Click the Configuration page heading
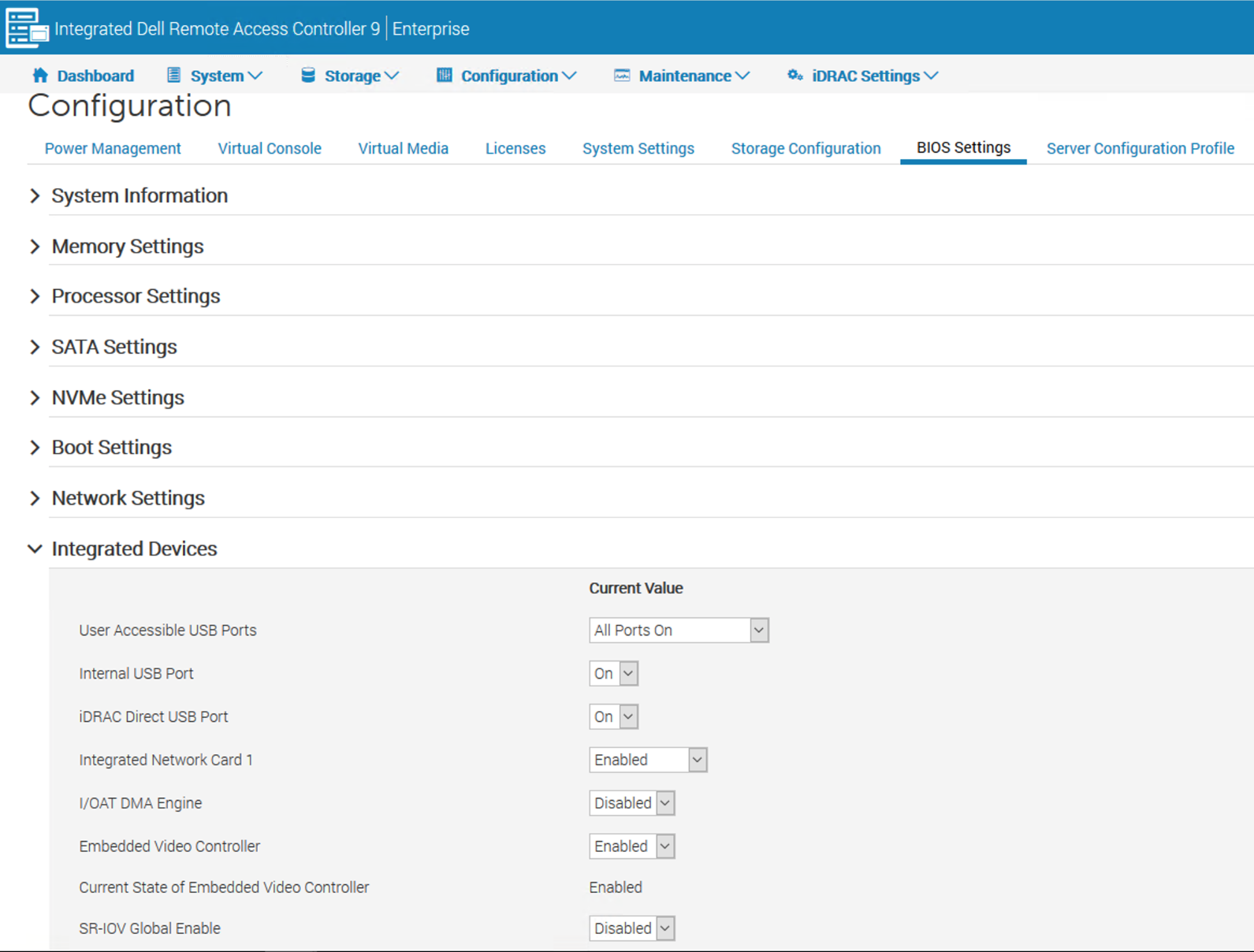The height and width of the screenshot is (952, 1254). point(130,106)
